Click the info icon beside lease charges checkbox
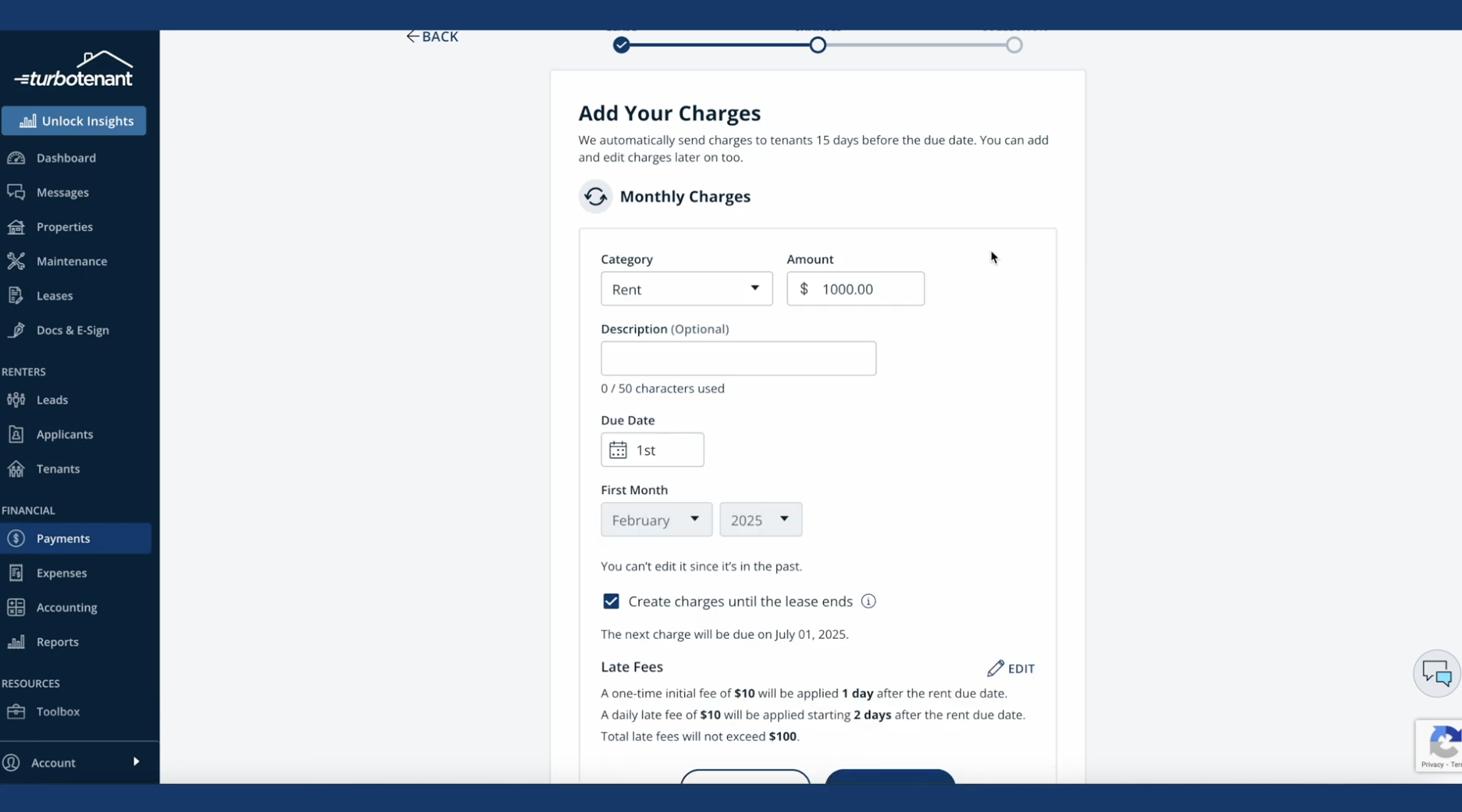1462x812 pixels. pyautogui.click(x=868, y=601)
